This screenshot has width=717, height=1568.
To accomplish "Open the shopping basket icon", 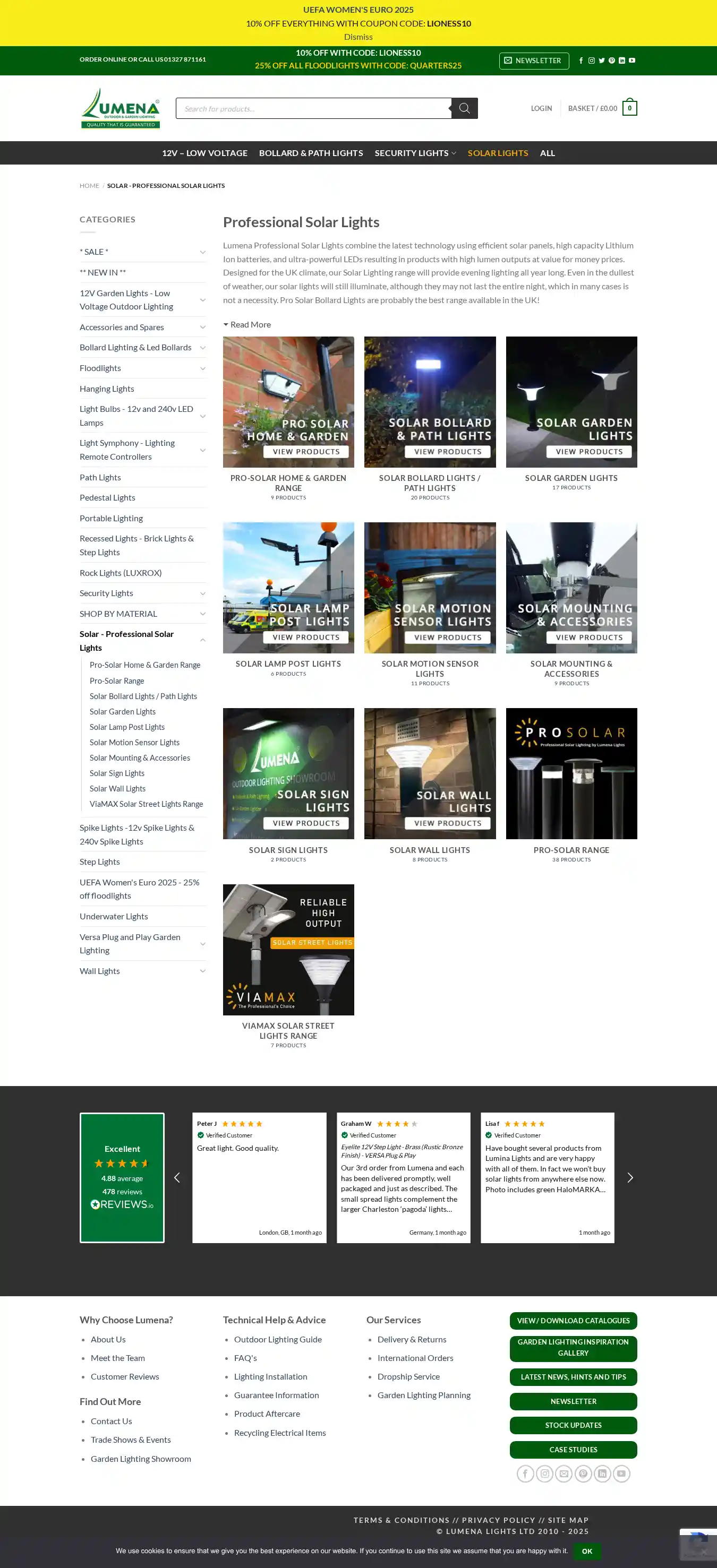I will point(629,108).
